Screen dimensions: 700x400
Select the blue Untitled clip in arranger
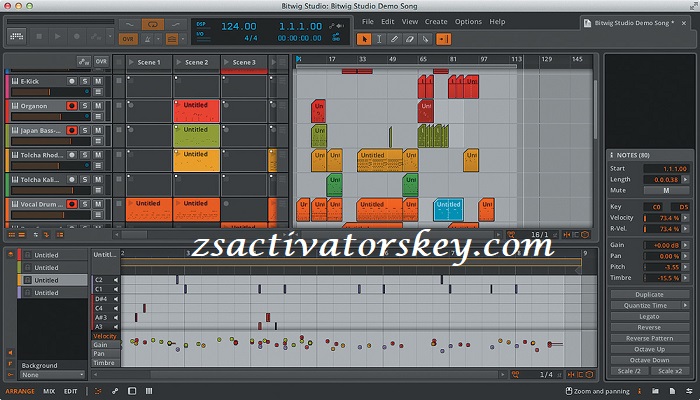pyautogui.click(x=448, y=210)
